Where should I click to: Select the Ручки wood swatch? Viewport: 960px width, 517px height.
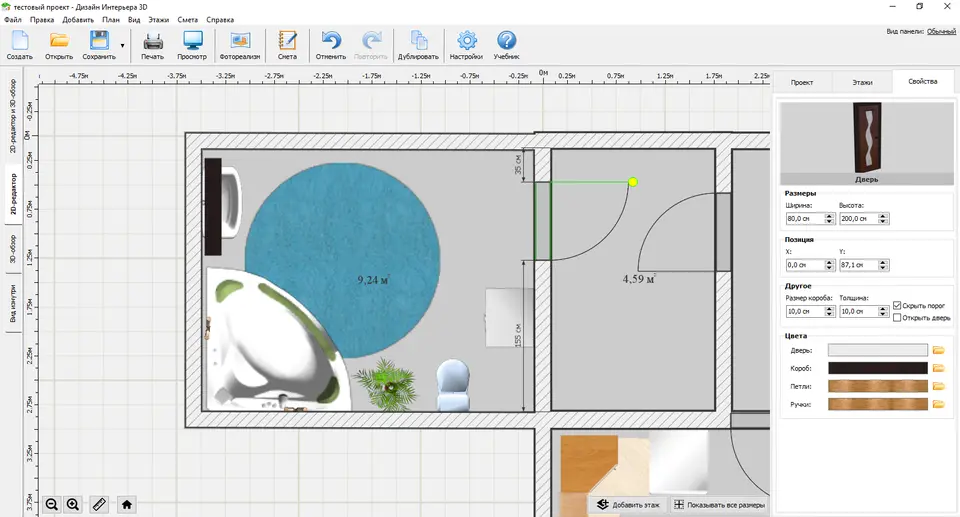877,404
